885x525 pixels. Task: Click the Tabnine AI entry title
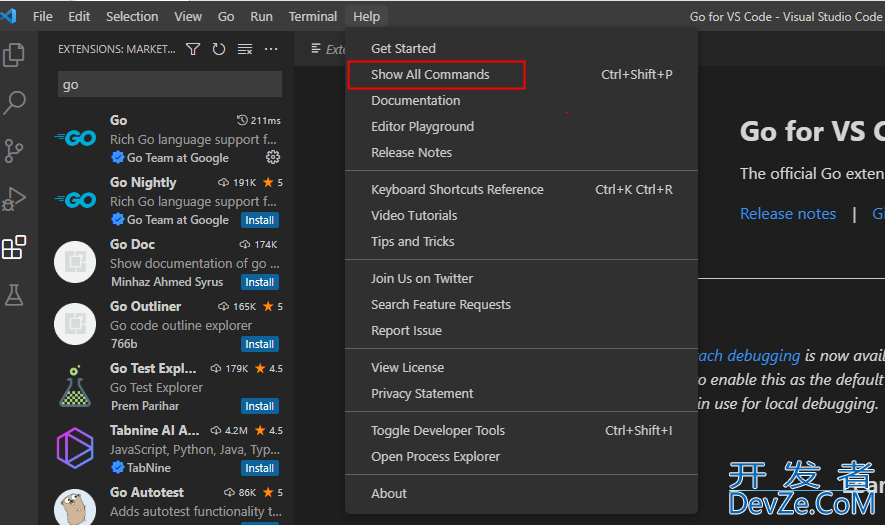click(x=155, y=430)
